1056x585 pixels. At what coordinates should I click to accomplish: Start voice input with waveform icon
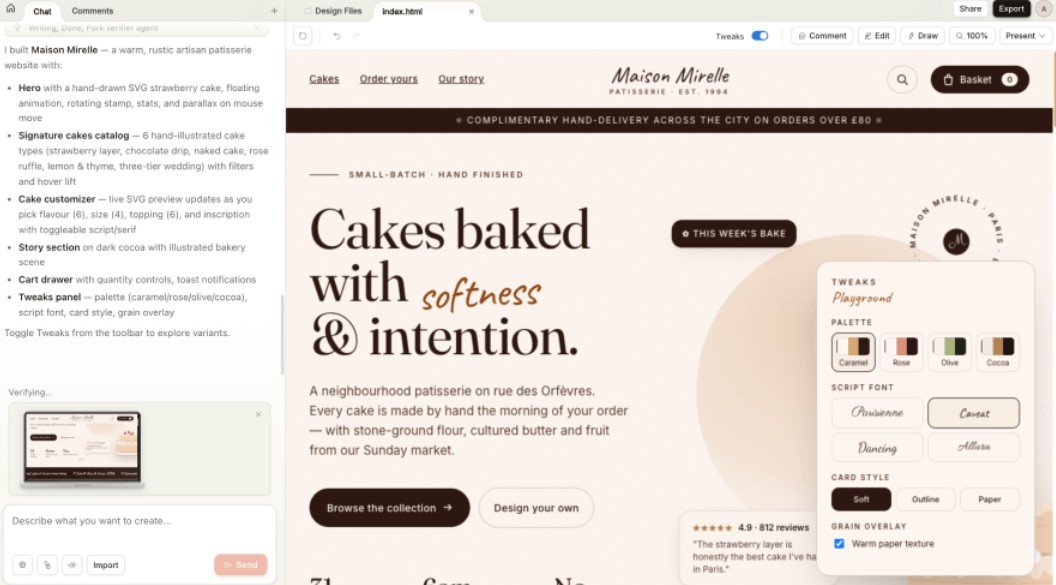pos(72,565)
